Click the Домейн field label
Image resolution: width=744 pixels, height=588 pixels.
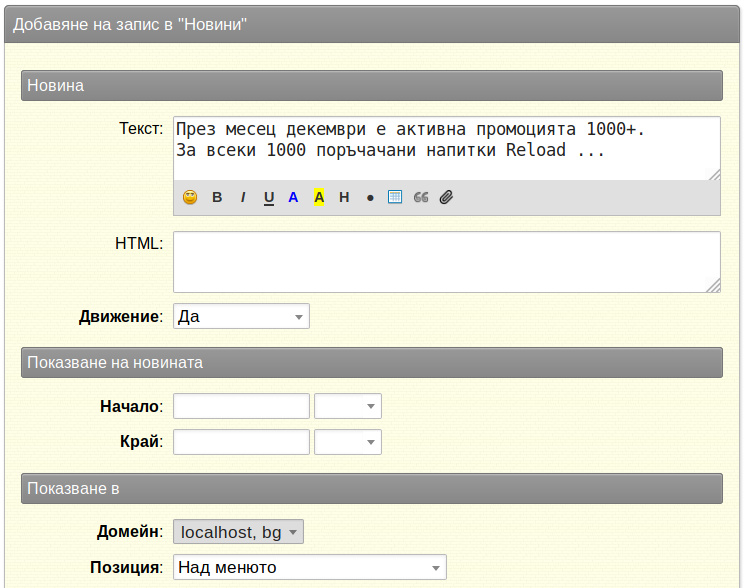130,532
